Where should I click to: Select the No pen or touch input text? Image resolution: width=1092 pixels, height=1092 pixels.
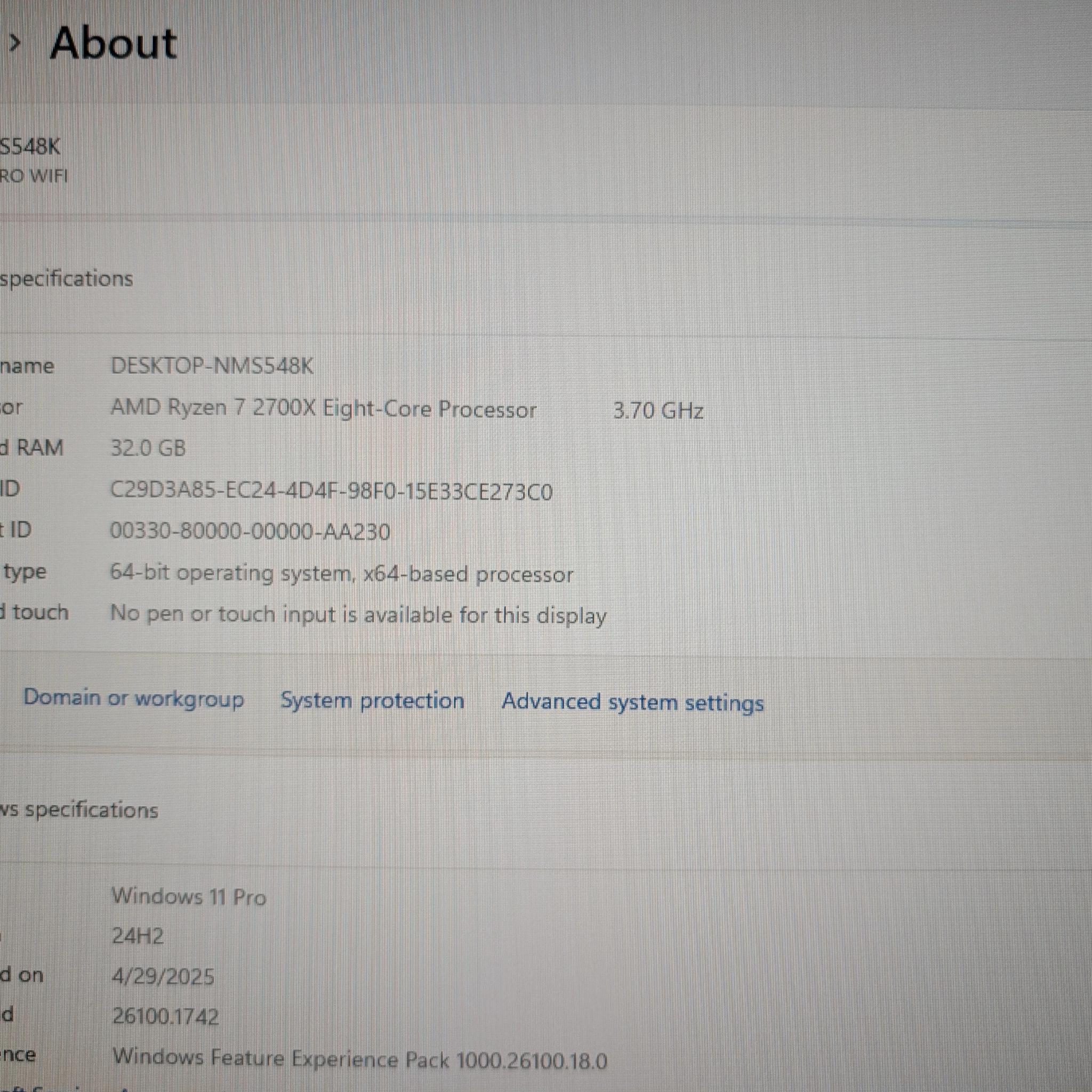coord(358,614)
